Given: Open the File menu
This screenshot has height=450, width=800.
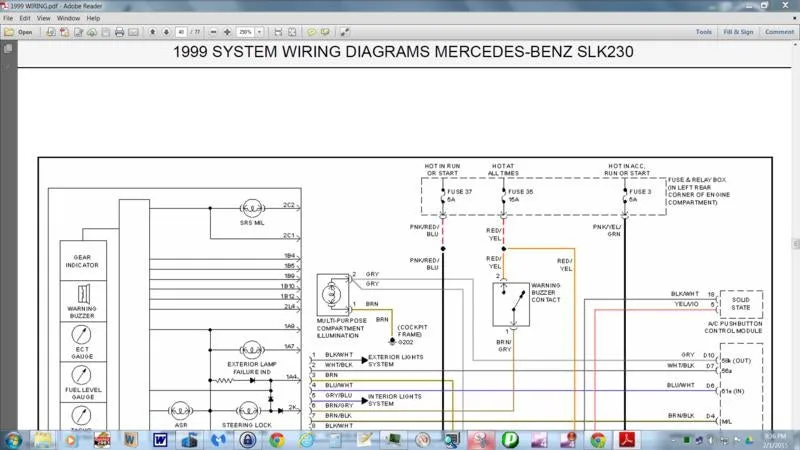Looking at the screenshot, I should [8, 18].
